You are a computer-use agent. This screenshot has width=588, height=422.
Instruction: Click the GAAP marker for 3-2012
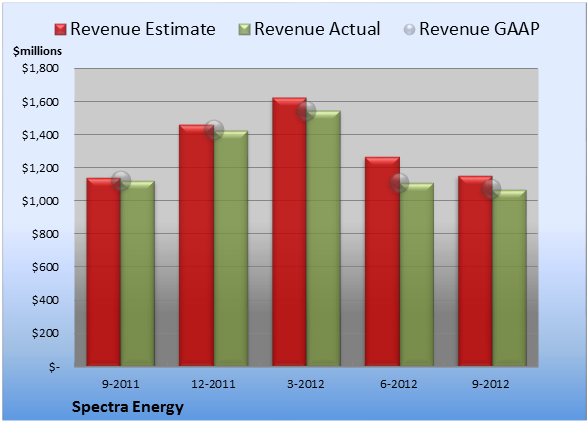click(306, 111)
